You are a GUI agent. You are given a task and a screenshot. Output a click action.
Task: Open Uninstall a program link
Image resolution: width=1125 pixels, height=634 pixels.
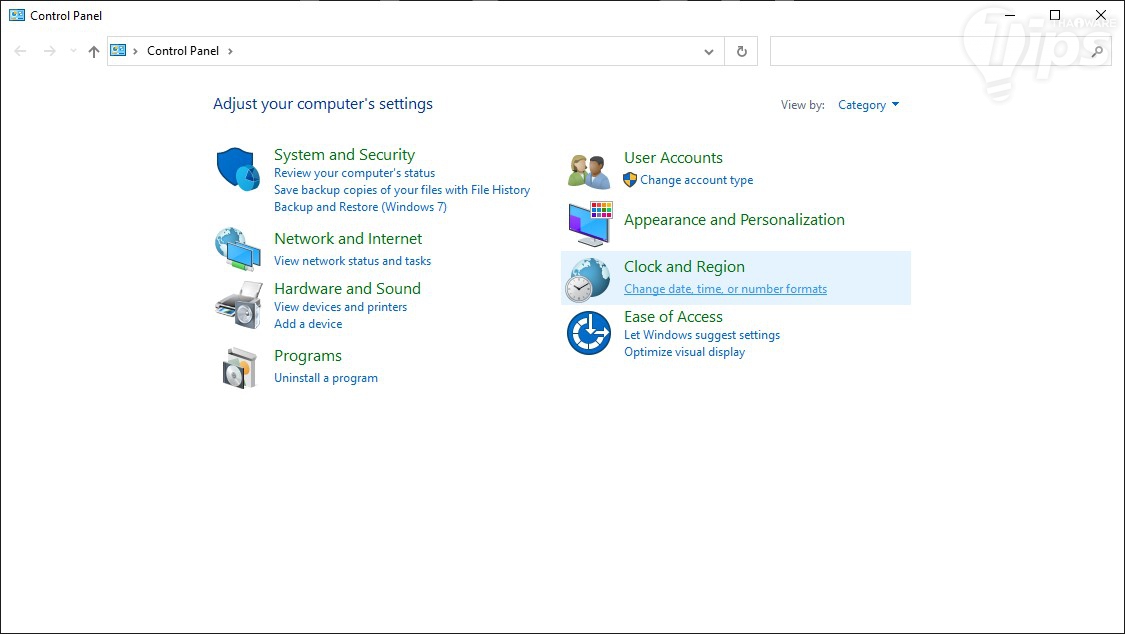326,378
